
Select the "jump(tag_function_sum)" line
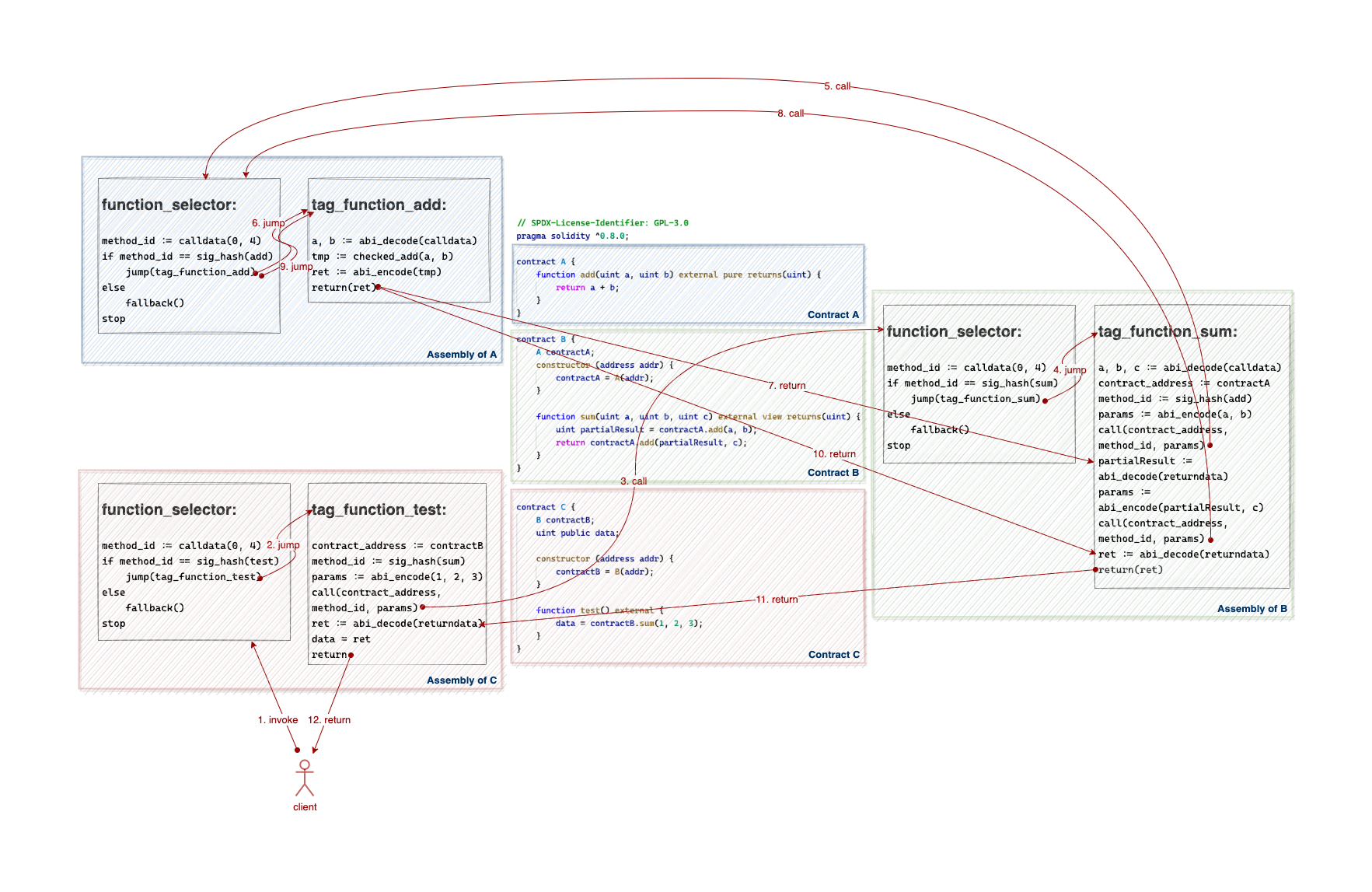click(x=976, y=399)
